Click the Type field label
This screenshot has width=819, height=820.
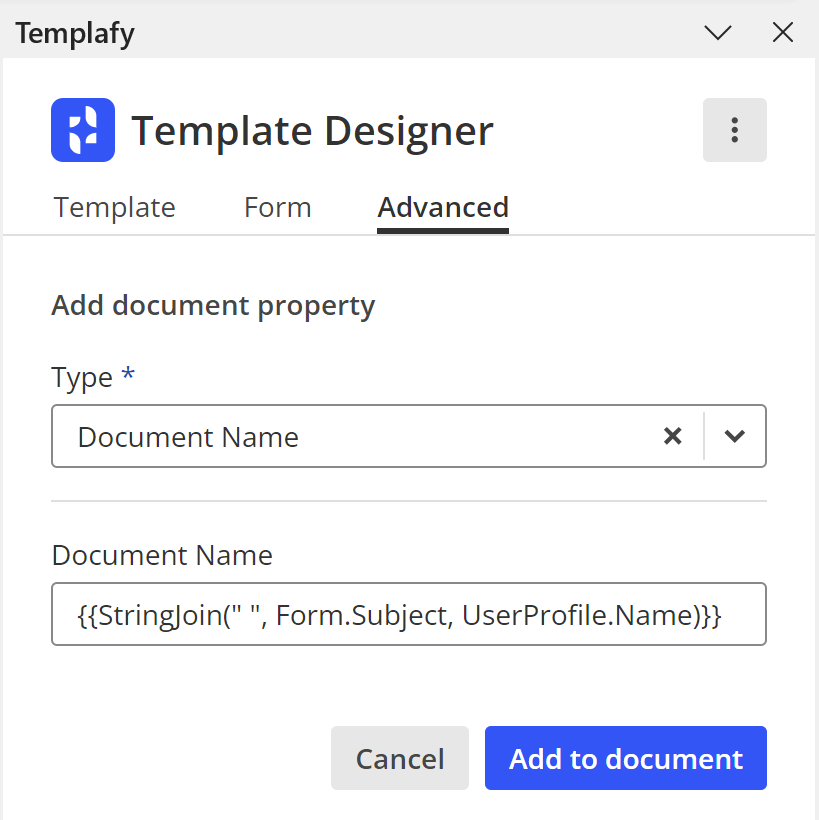[82, 378]
